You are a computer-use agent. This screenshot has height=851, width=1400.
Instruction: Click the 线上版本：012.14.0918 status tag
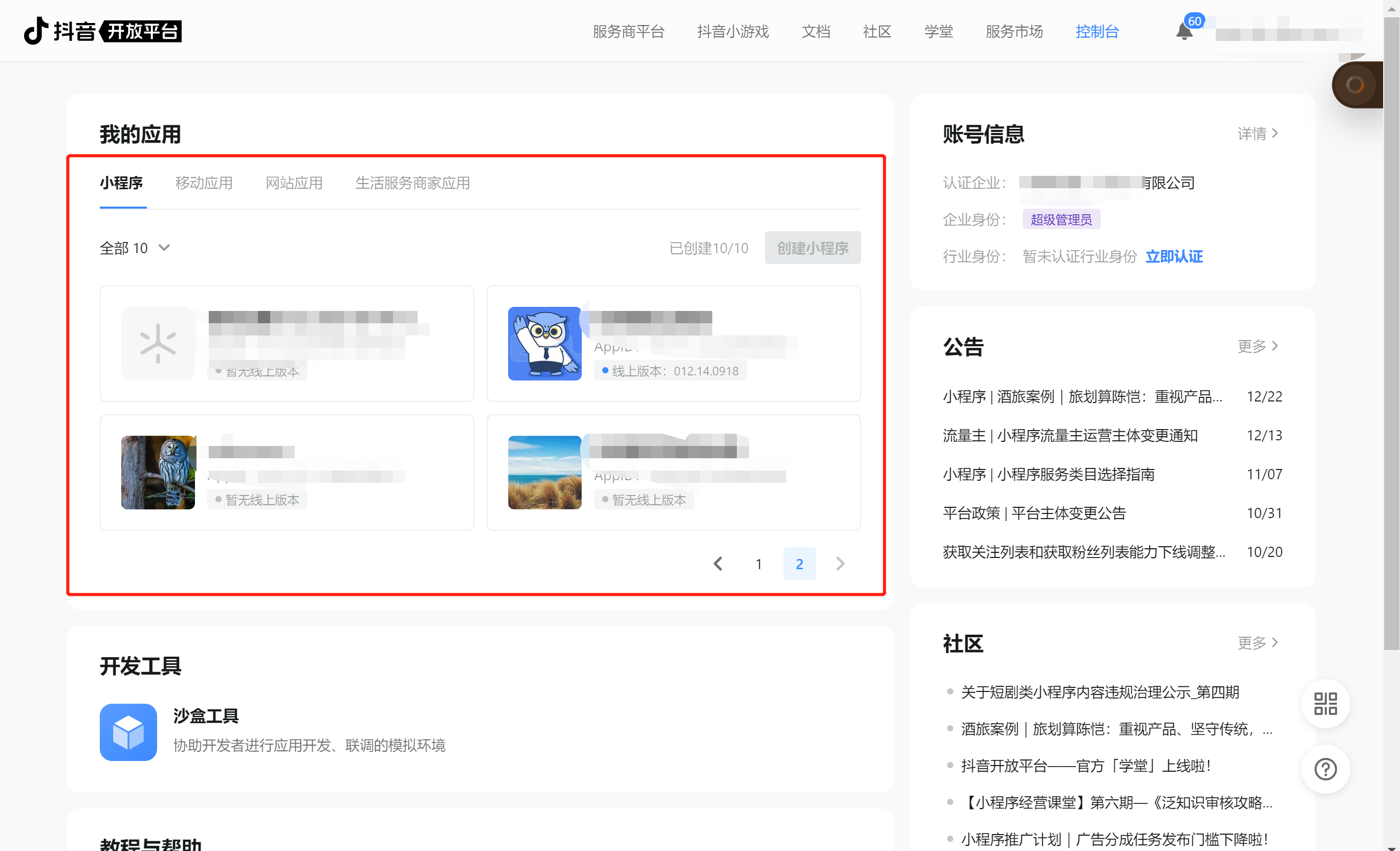click(670, 371)
